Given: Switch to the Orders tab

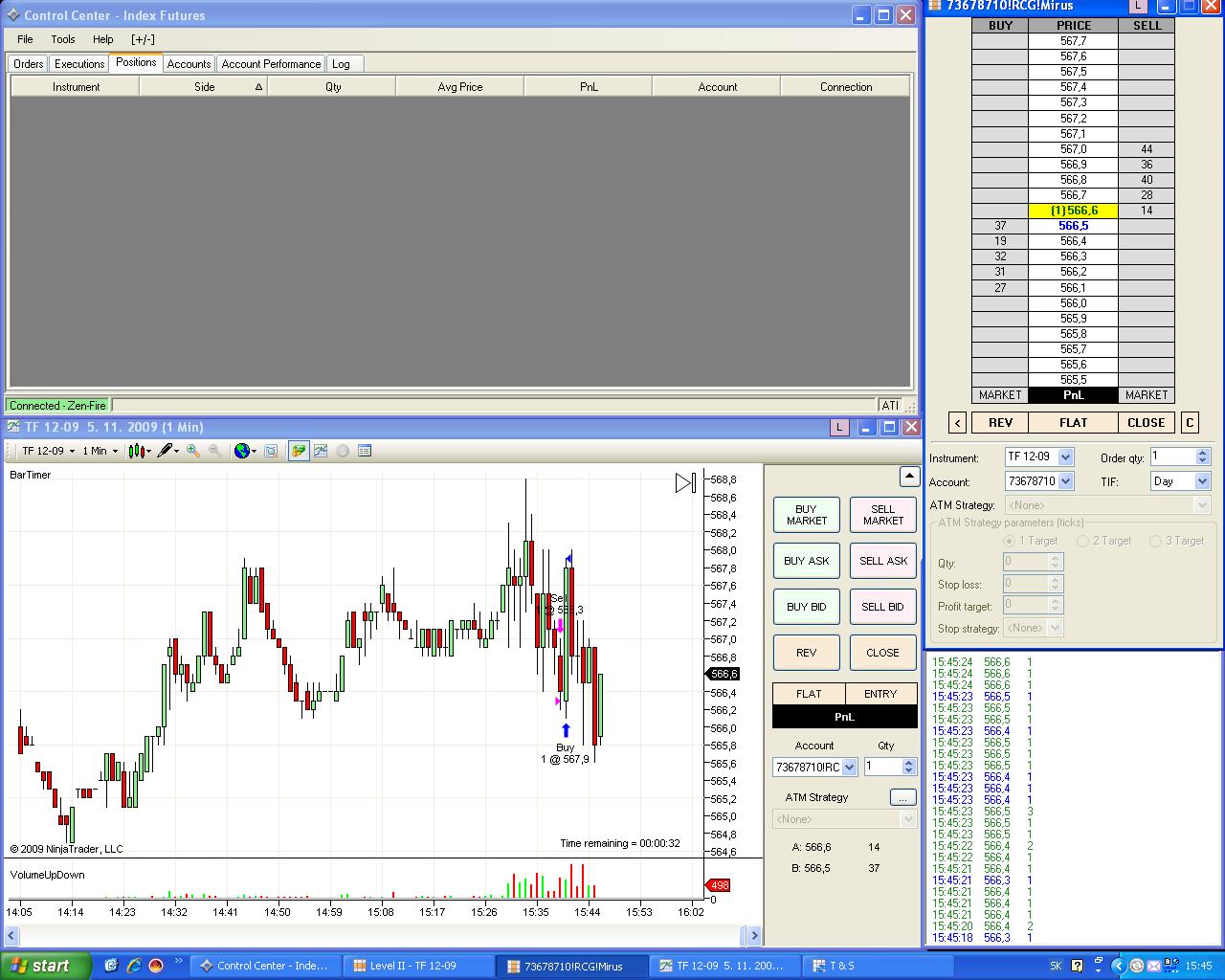Looking at the screenshot, I should (x=28, y=64).
